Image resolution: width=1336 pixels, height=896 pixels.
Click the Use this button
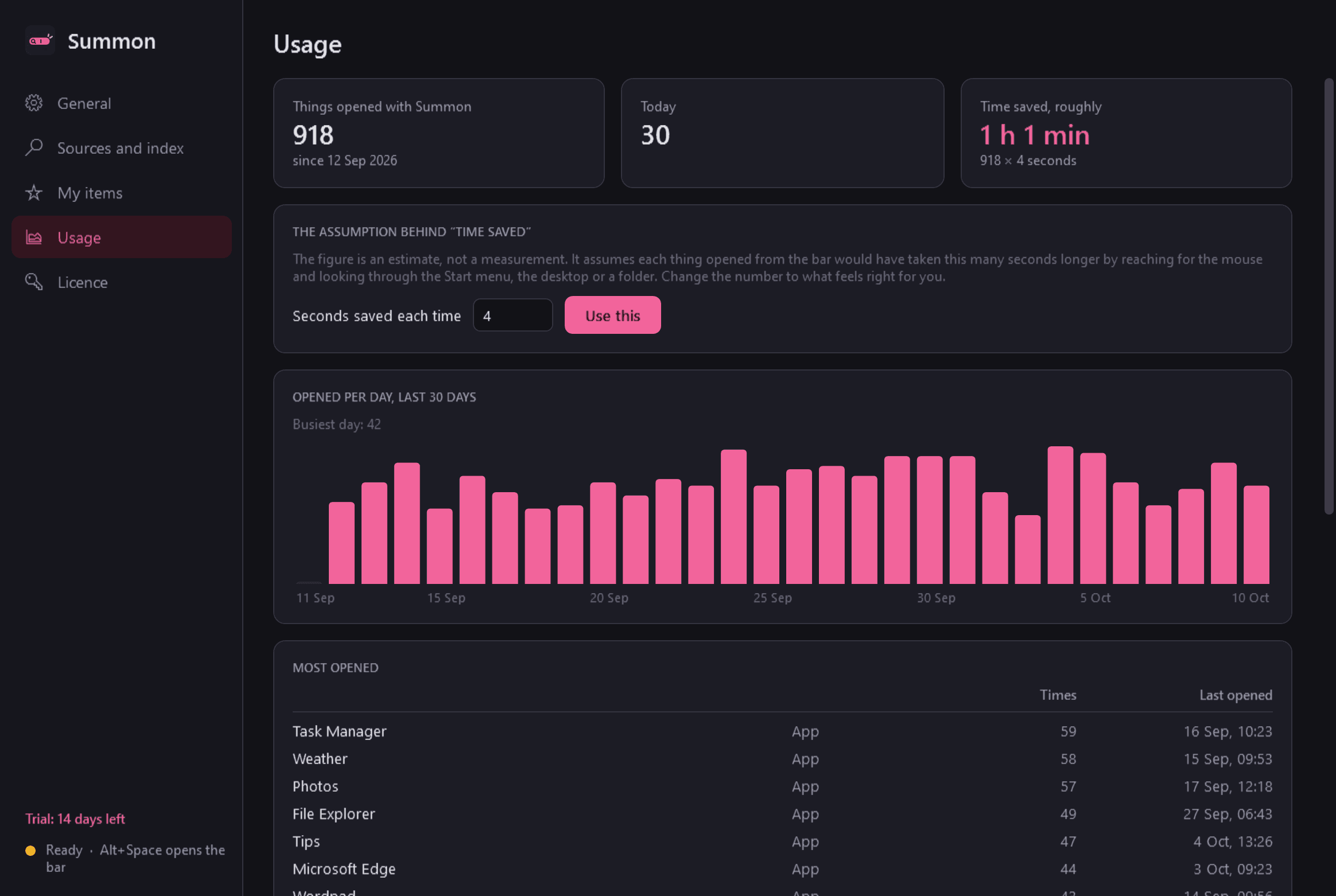[x=612, y=315]
